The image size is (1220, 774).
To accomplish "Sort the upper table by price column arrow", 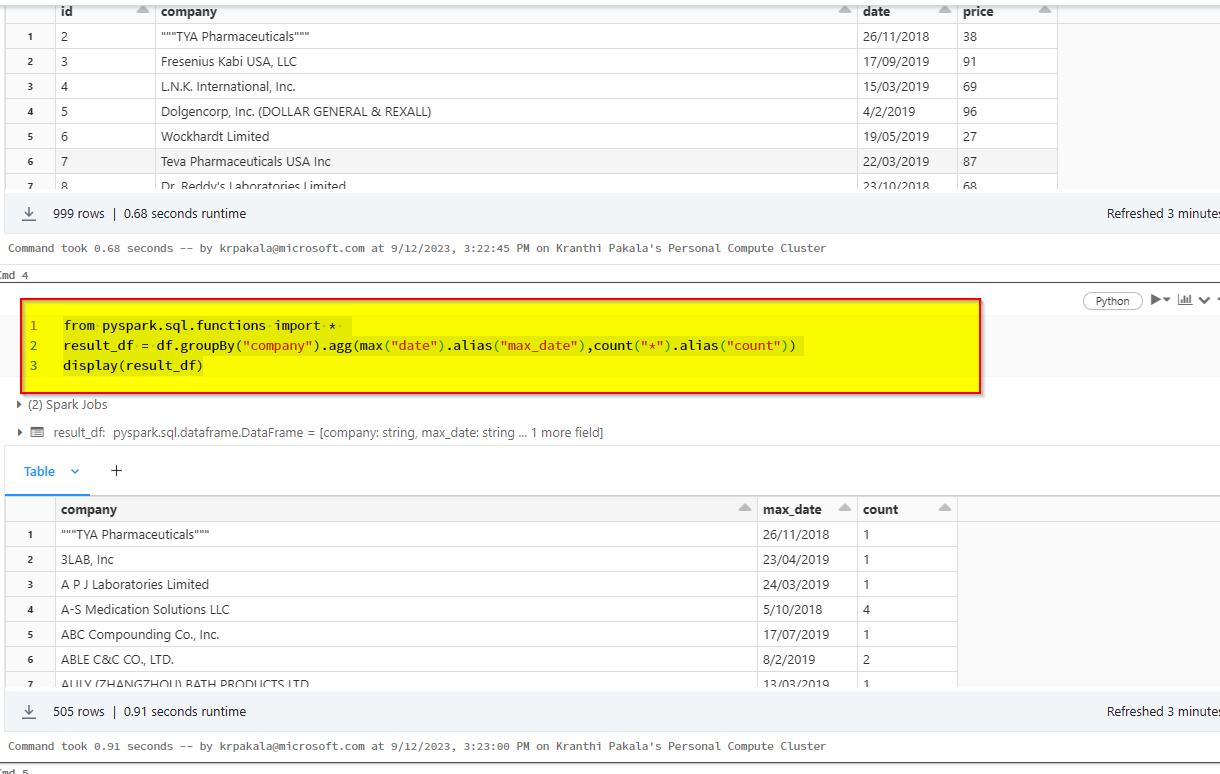I will tap(1045, 10).
